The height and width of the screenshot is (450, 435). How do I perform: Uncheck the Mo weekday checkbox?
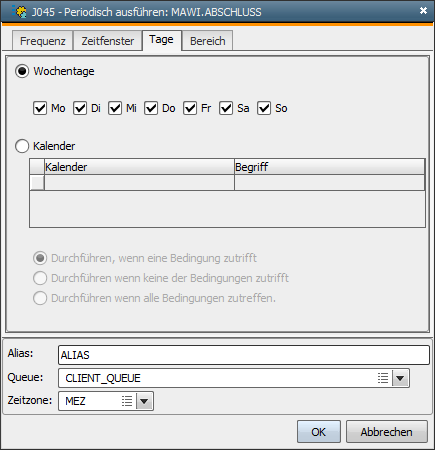pyautogui.click(x=40, y=108)
